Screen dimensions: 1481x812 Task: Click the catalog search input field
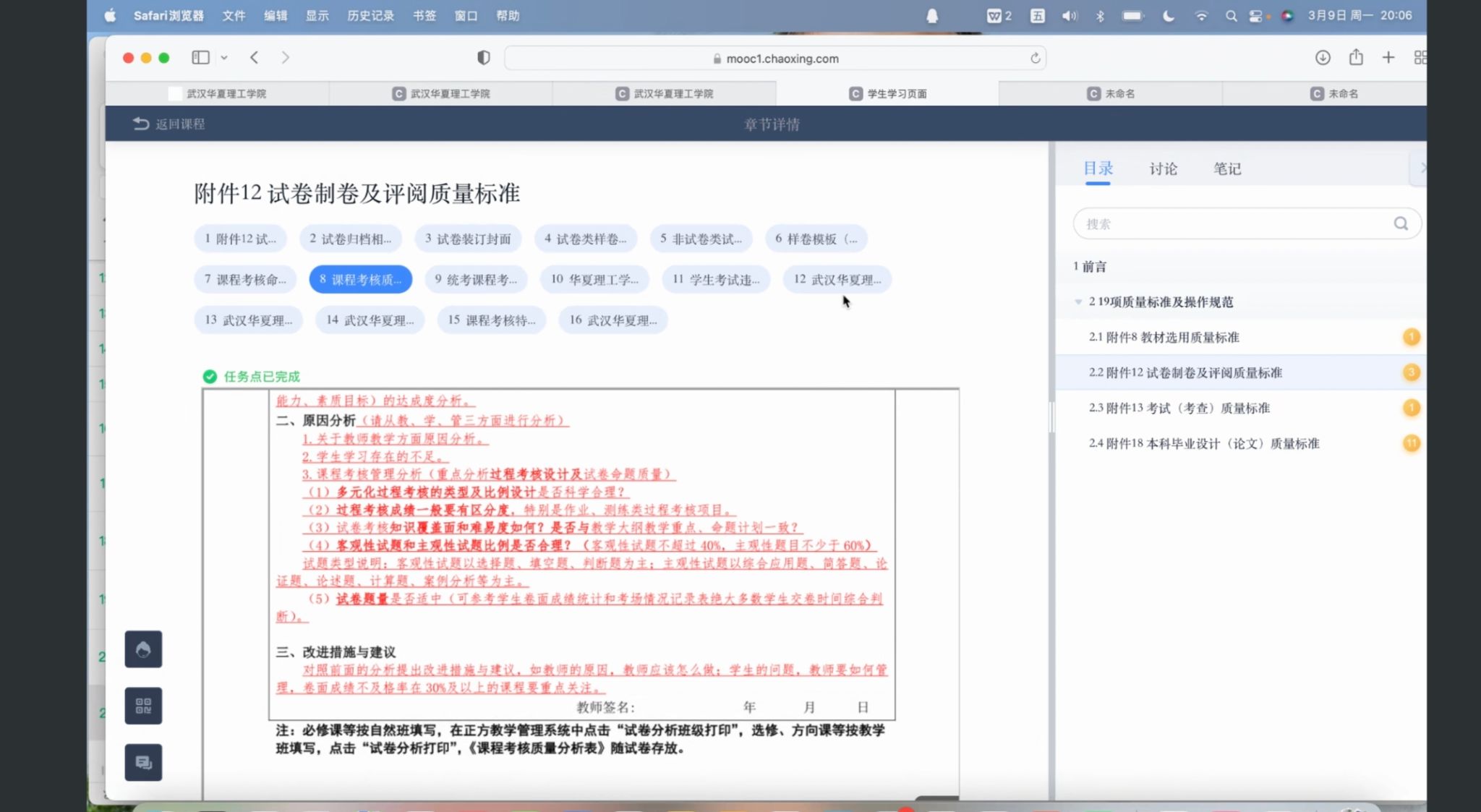[x=1229, y=224]
